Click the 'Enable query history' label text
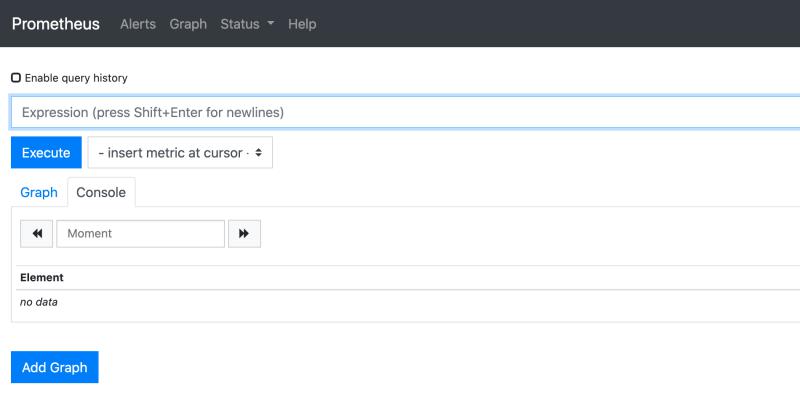Screen dimensions: 800x400 76,78
